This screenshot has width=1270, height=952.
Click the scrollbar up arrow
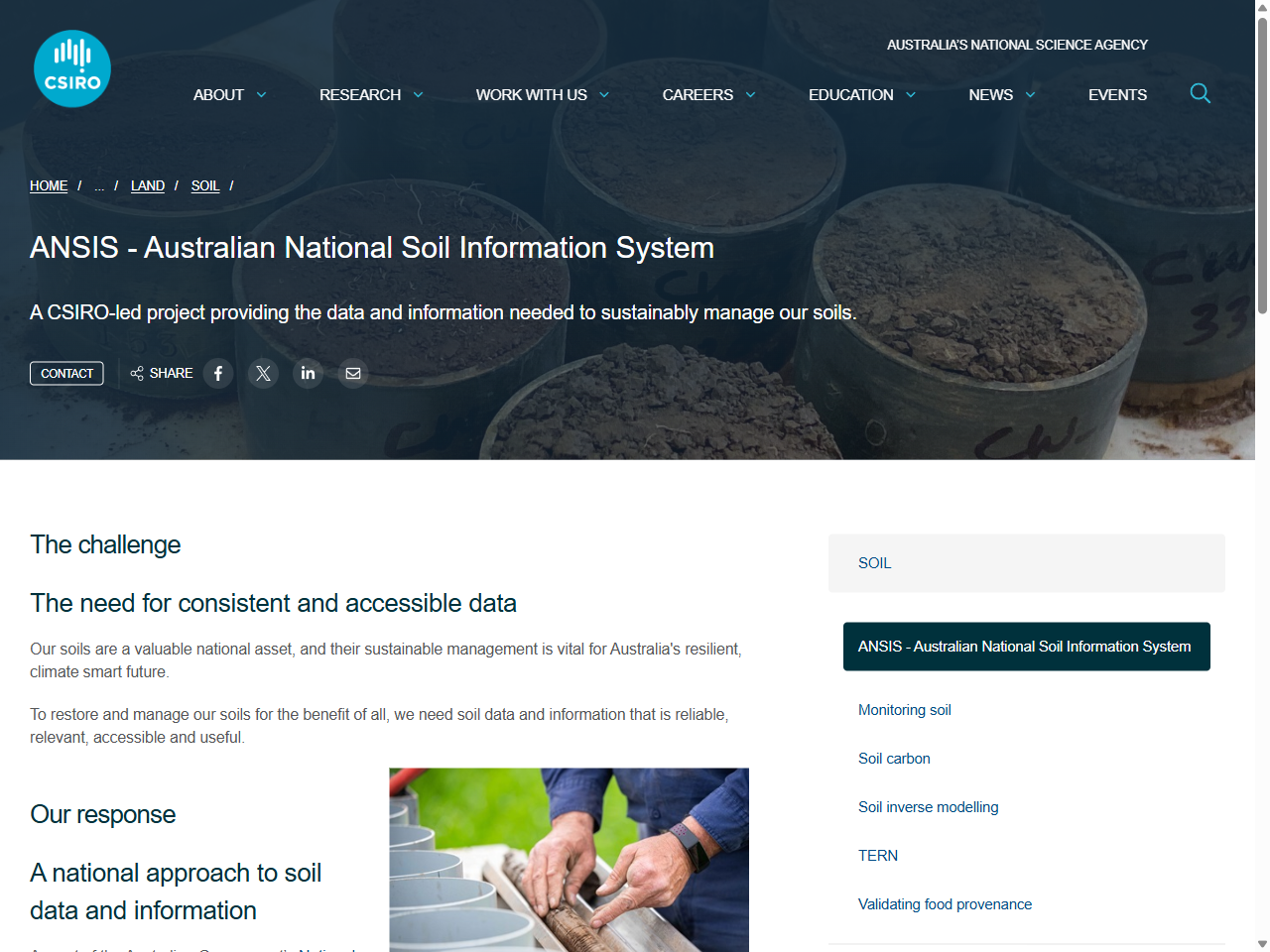tap(1262, 8)
